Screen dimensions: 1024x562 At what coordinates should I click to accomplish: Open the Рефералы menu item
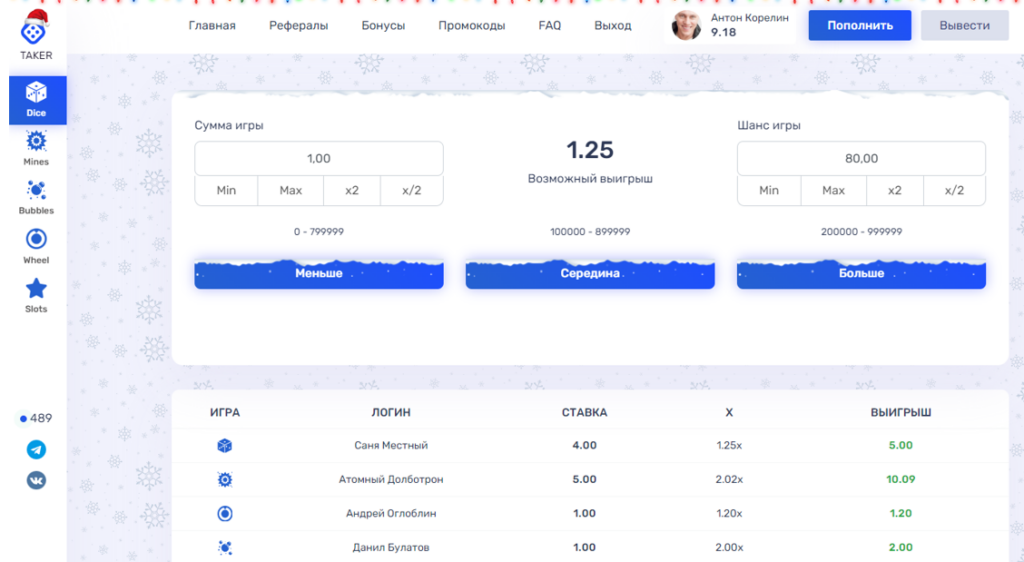[x=298, y=25]
